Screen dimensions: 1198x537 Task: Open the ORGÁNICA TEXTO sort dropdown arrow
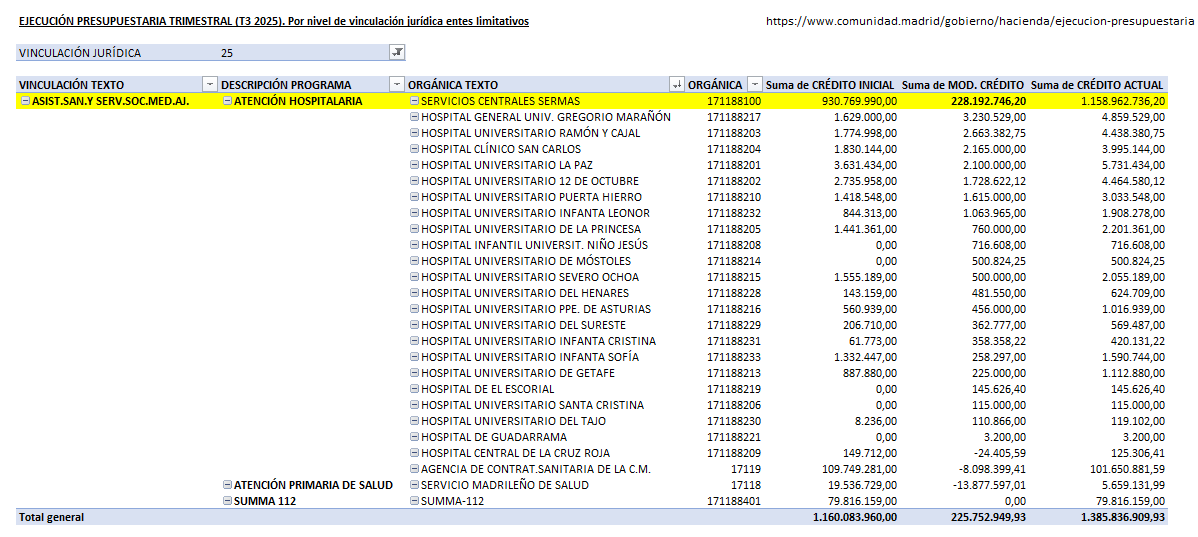[676, 85]
